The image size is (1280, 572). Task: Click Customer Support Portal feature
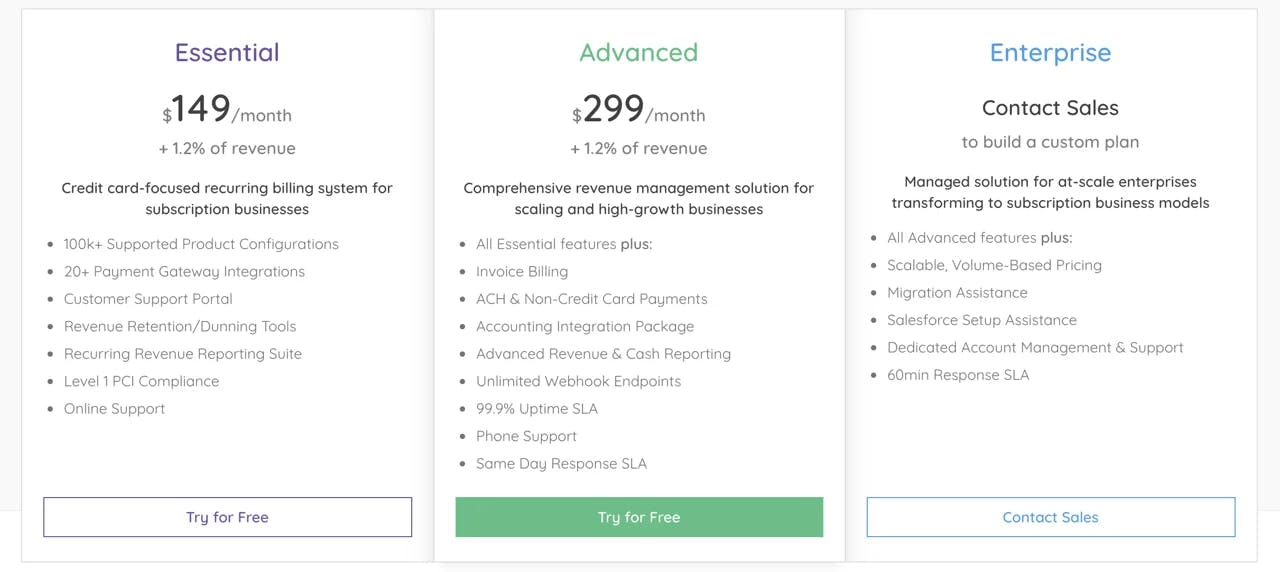pyautogui.click(x=148, y=299)
